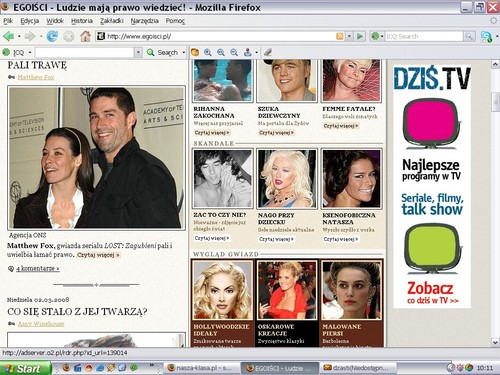Open the Widok menu
500x375 pixels.
[x=55, y=21]
